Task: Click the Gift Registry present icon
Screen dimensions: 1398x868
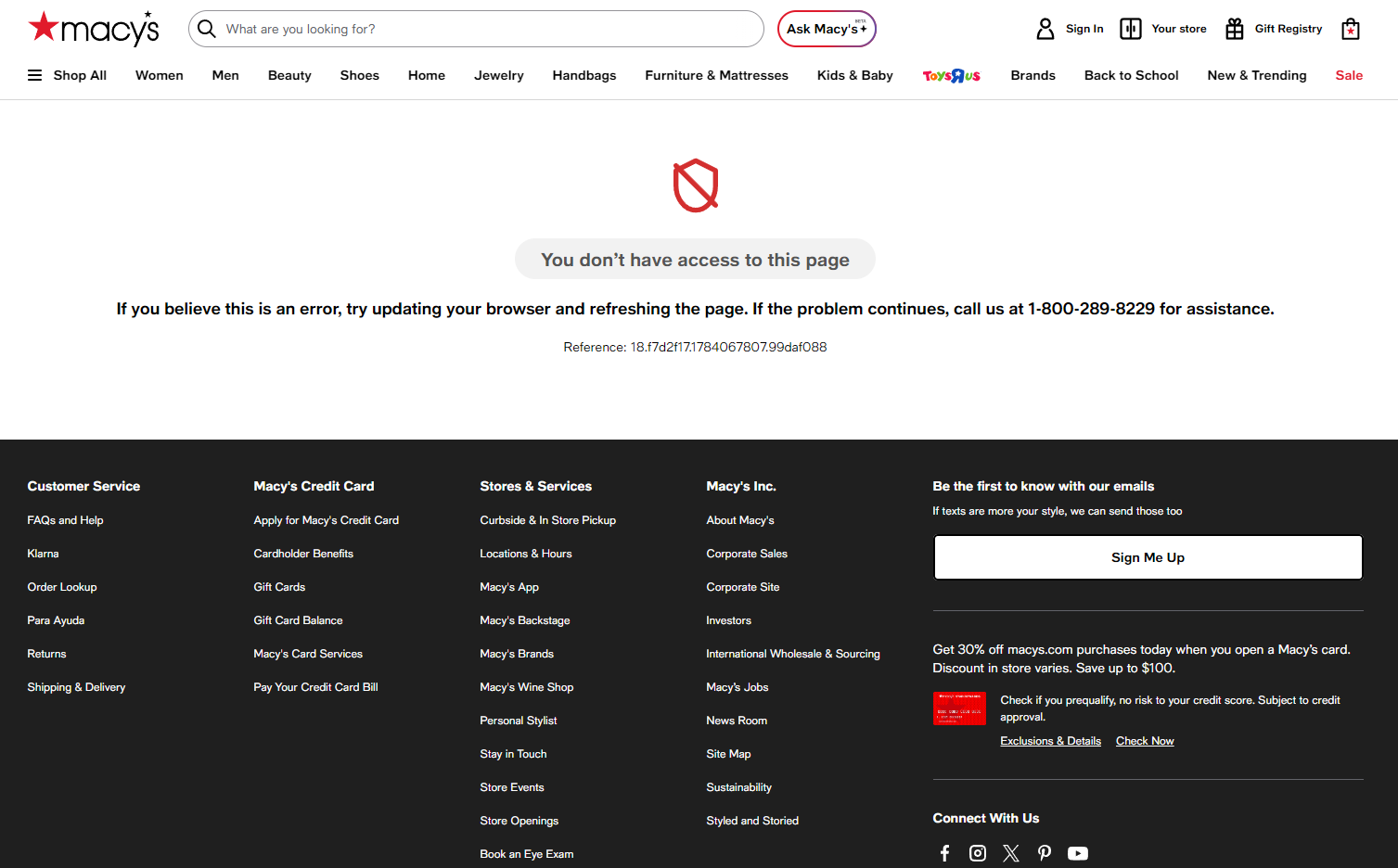Action: (1235, 29)
